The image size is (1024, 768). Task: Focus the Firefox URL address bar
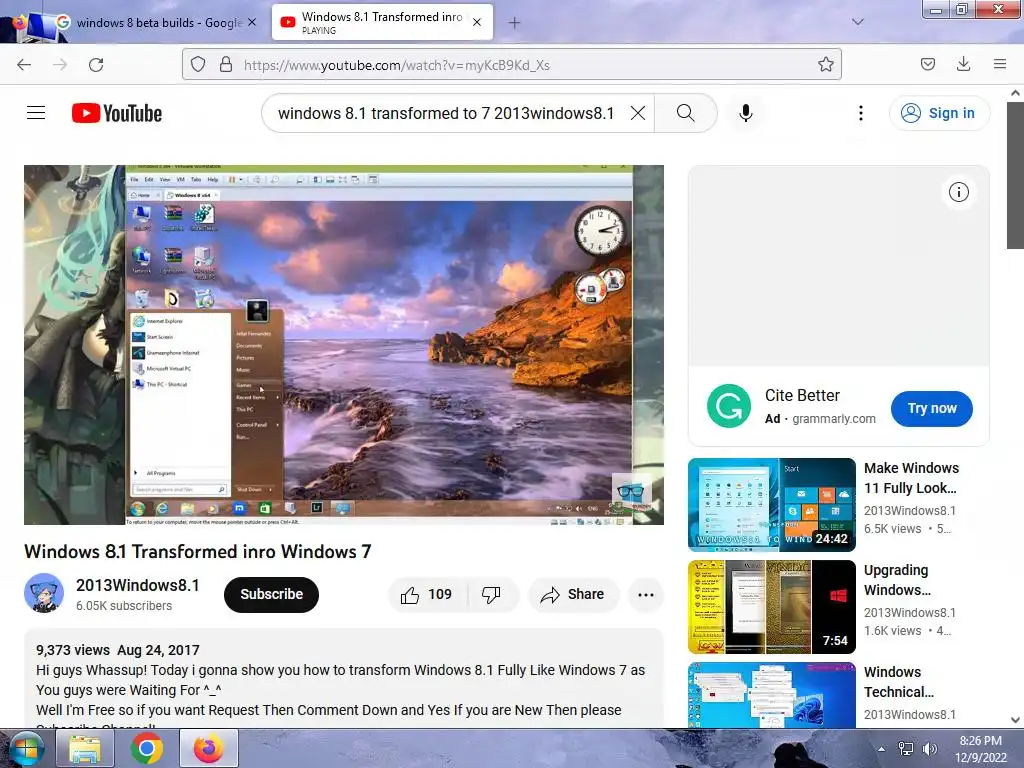pos(511,65)
